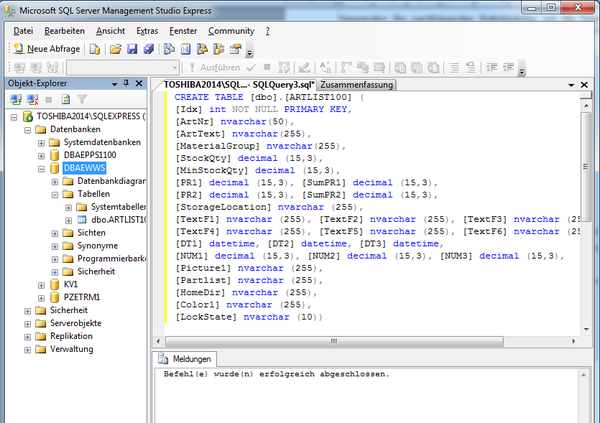
Task: Select the Synonyme folder
Action: pyautogui.click(x=98, y=246)
